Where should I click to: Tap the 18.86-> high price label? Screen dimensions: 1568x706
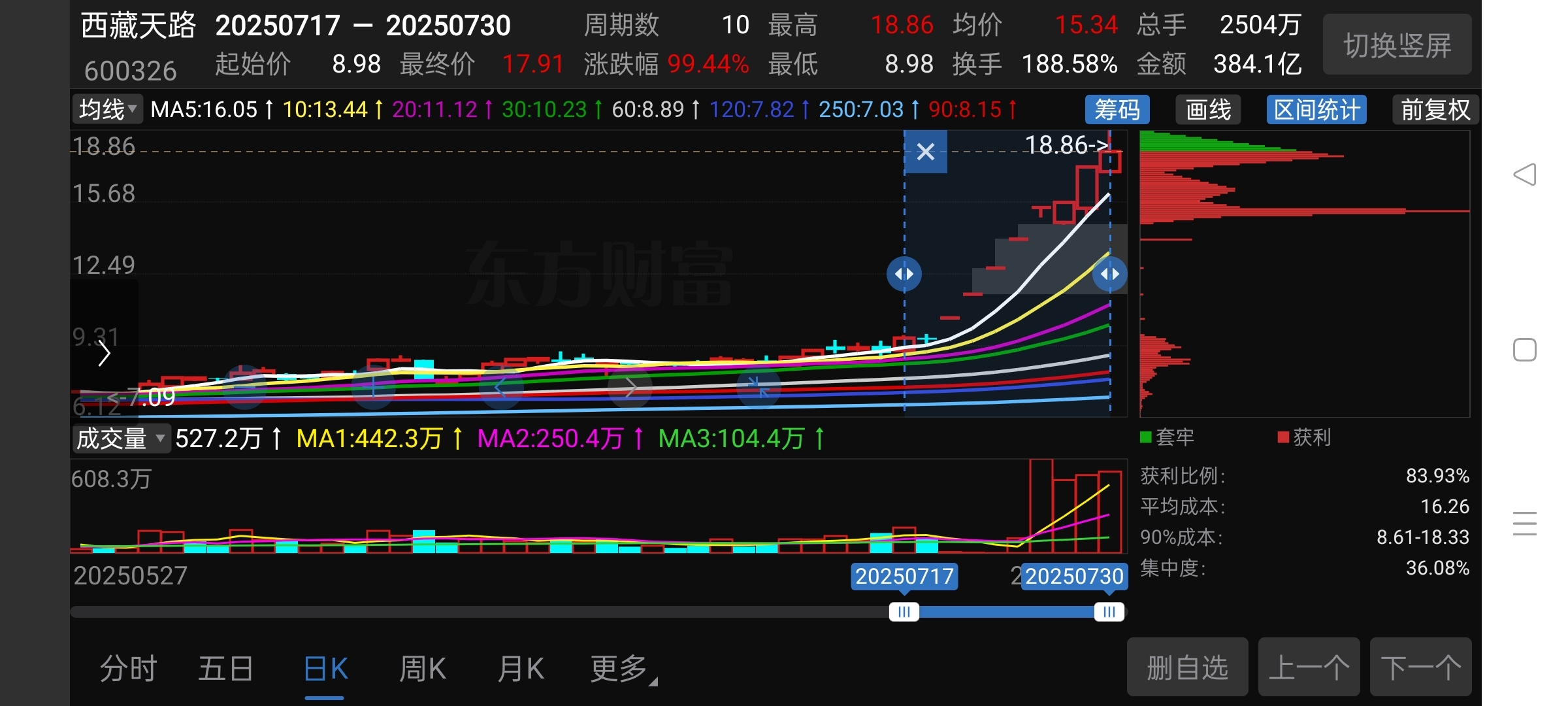1067,144
